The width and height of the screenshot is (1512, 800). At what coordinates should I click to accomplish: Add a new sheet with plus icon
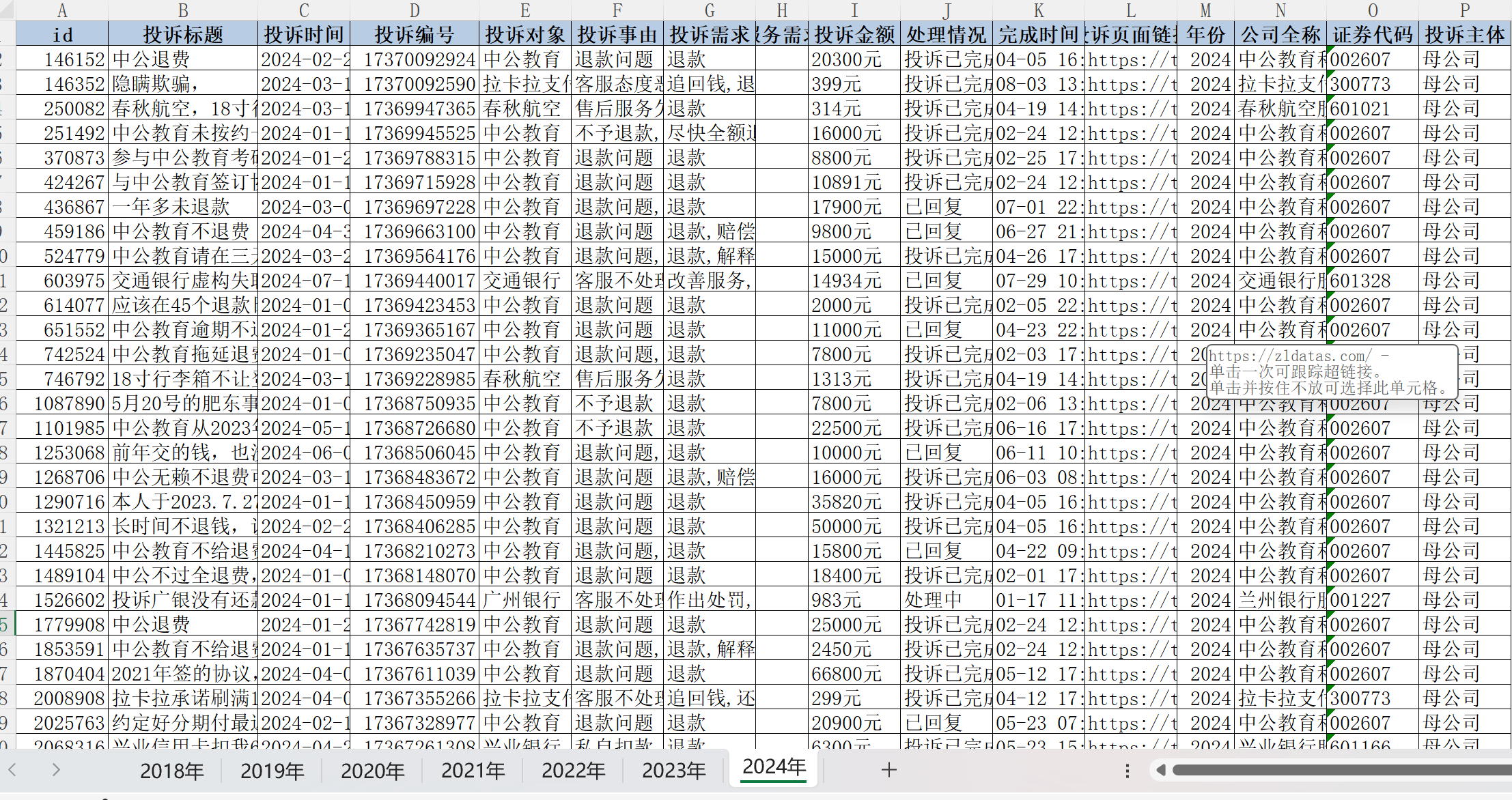[888, 770]
